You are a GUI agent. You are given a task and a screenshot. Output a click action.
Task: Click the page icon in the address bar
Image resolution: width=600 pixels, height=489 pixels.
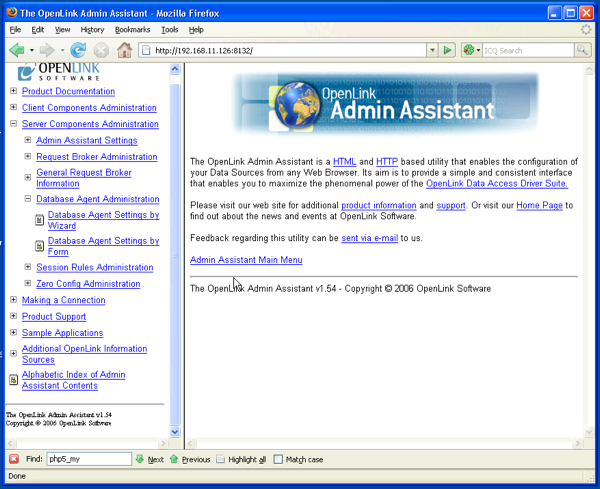pyautogui.click(x=145, y=50)
